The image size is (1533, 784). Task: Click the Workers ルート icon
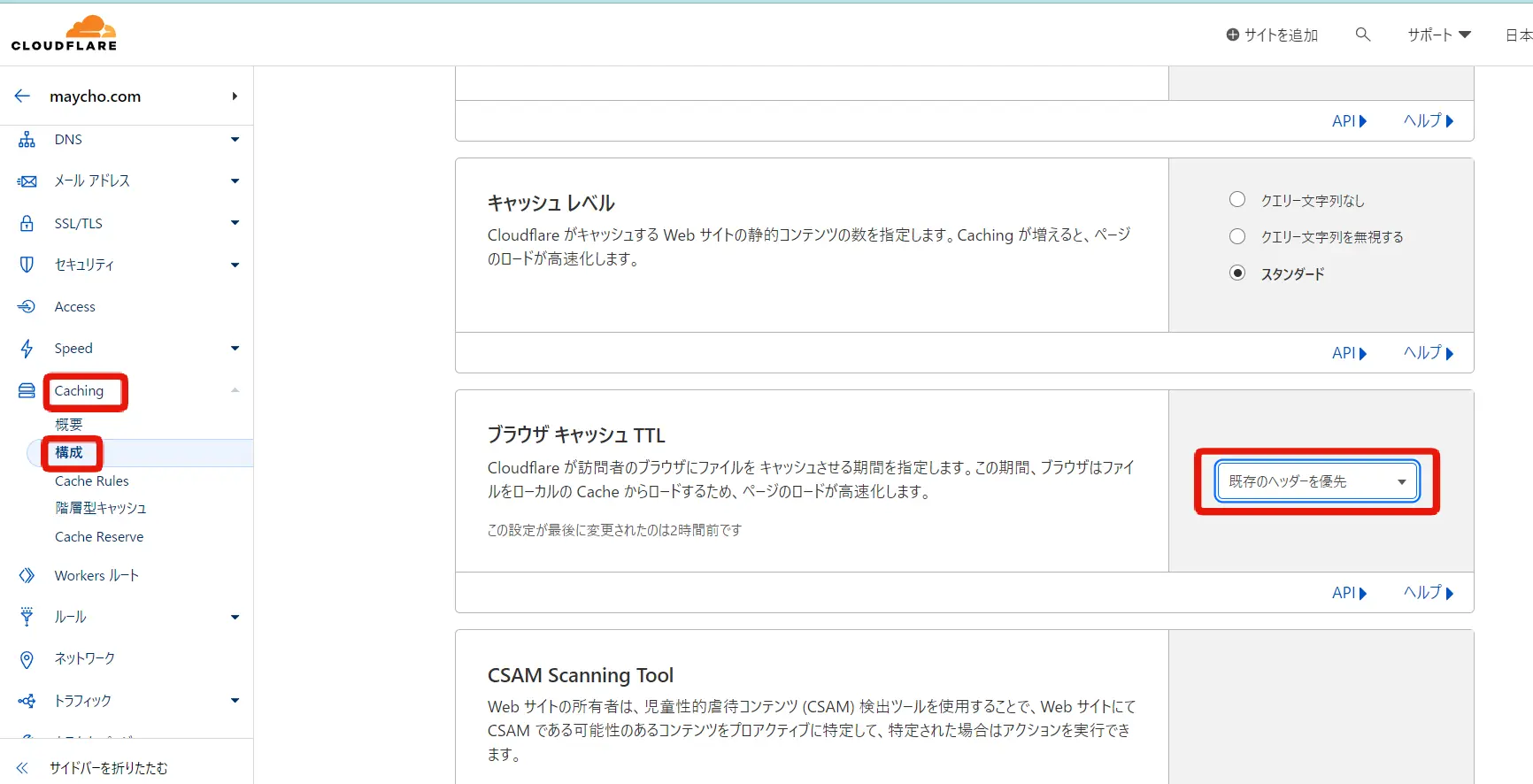[27, 576]
